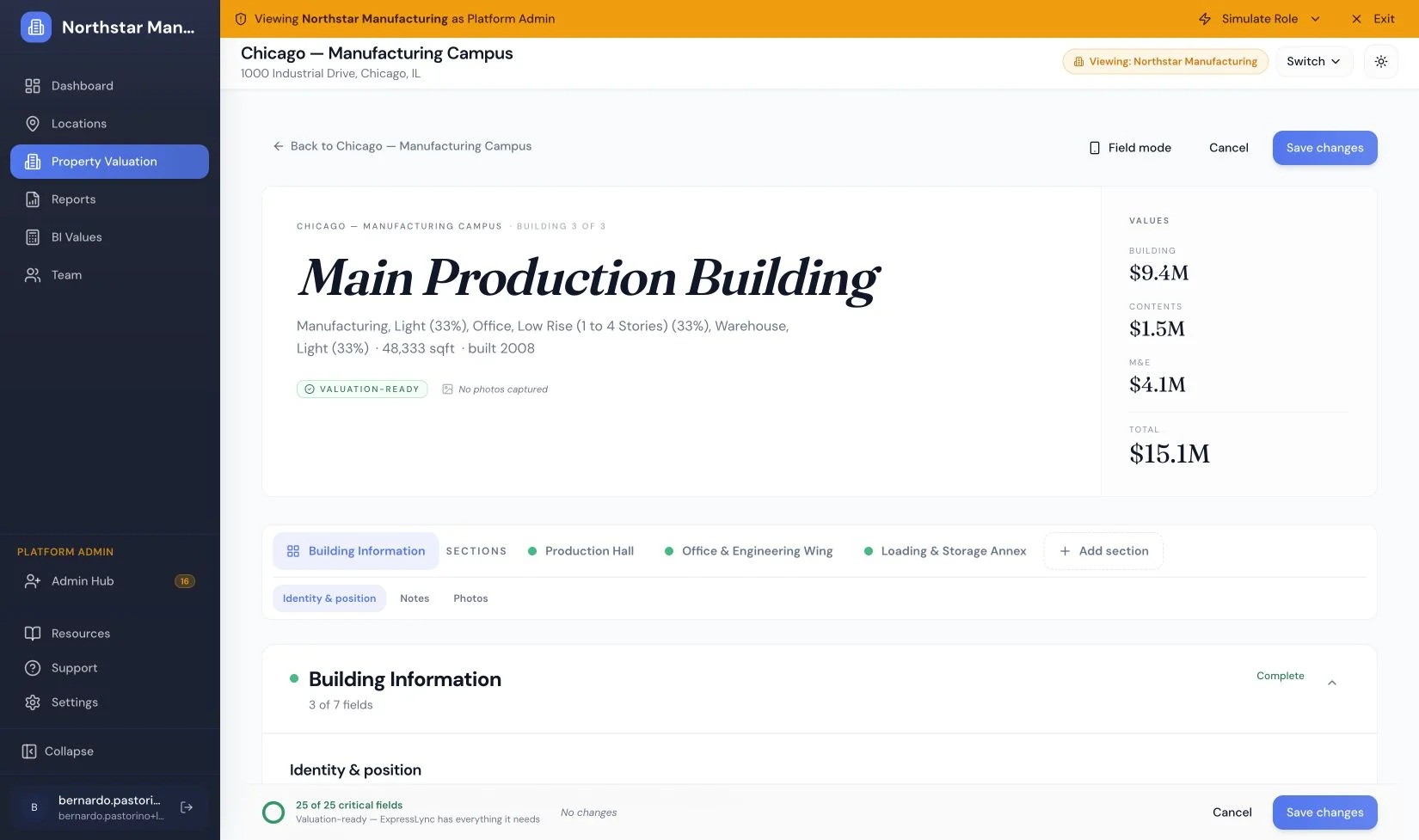
Task: Open the Dashboard sidebar item
Action: point(109,86)
